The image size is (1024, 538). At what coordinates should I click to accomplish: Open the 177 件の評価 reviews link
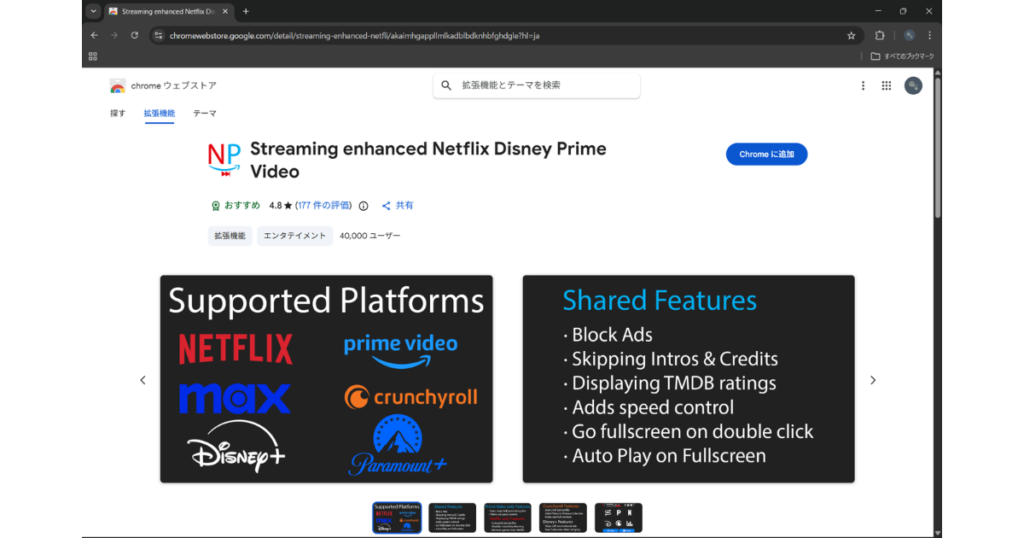click(324, 206)
